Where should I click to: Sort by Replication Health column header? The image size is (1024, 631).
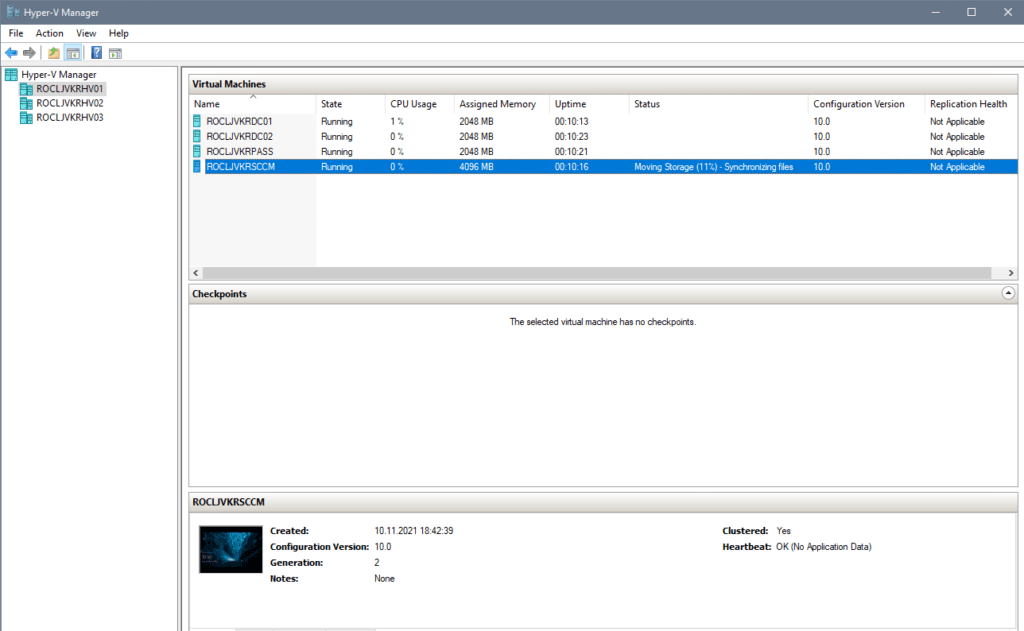click(971, 104)
